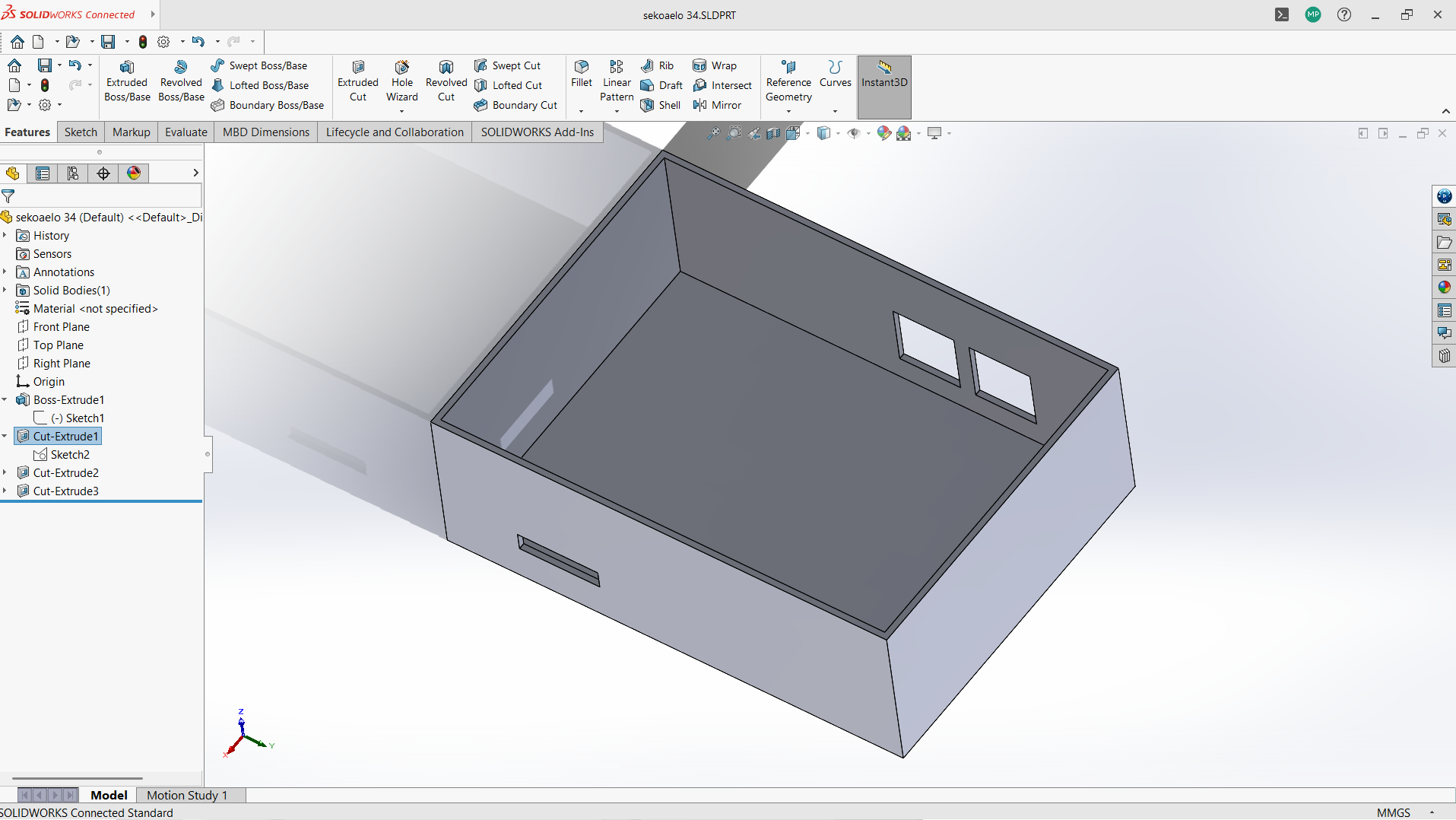The height and width of the screenshot is (820, 1456).
Task: Select the Swept Cut tool
Action: (x=507, y=65)
